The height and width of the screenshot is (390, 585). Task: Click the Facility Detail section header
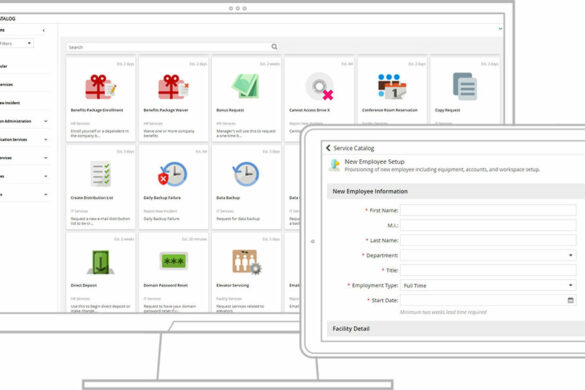(x=456, y=329)
